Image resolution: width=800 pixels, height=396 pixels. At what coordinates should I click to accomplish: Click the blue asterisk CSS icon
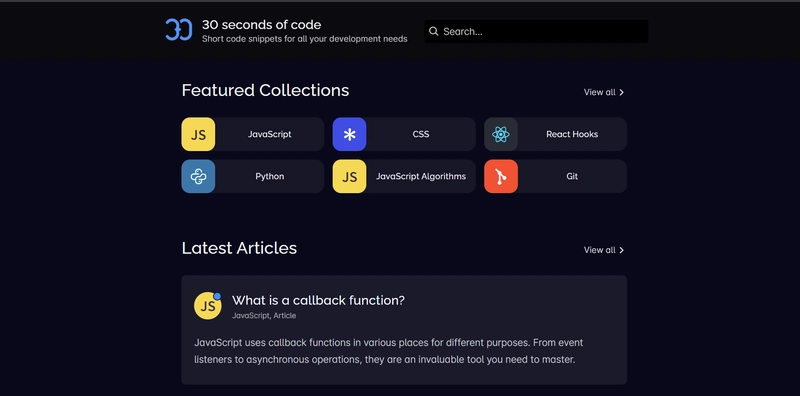(x=349, y=134)
